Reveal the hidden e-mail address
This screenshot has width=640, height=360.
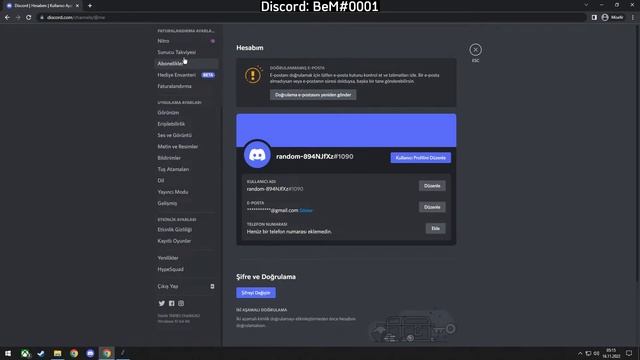point(306,211)
